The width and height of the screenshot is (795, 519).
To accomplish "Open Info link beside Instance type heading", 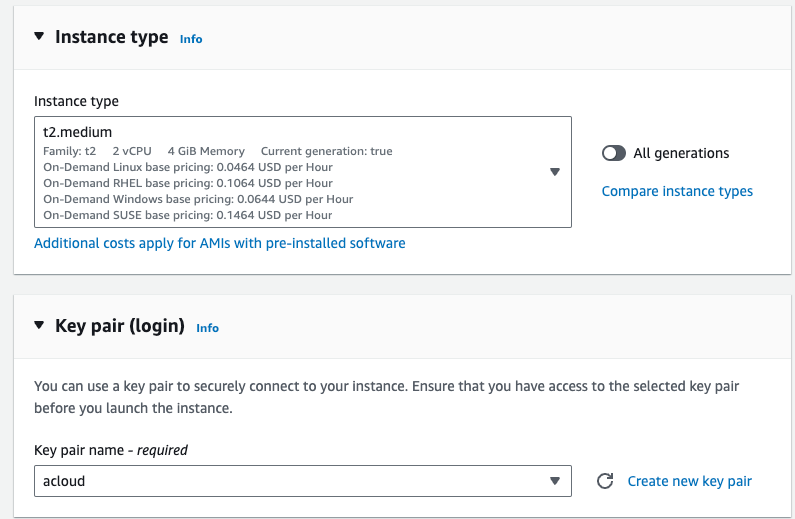I will coord(191,39).
